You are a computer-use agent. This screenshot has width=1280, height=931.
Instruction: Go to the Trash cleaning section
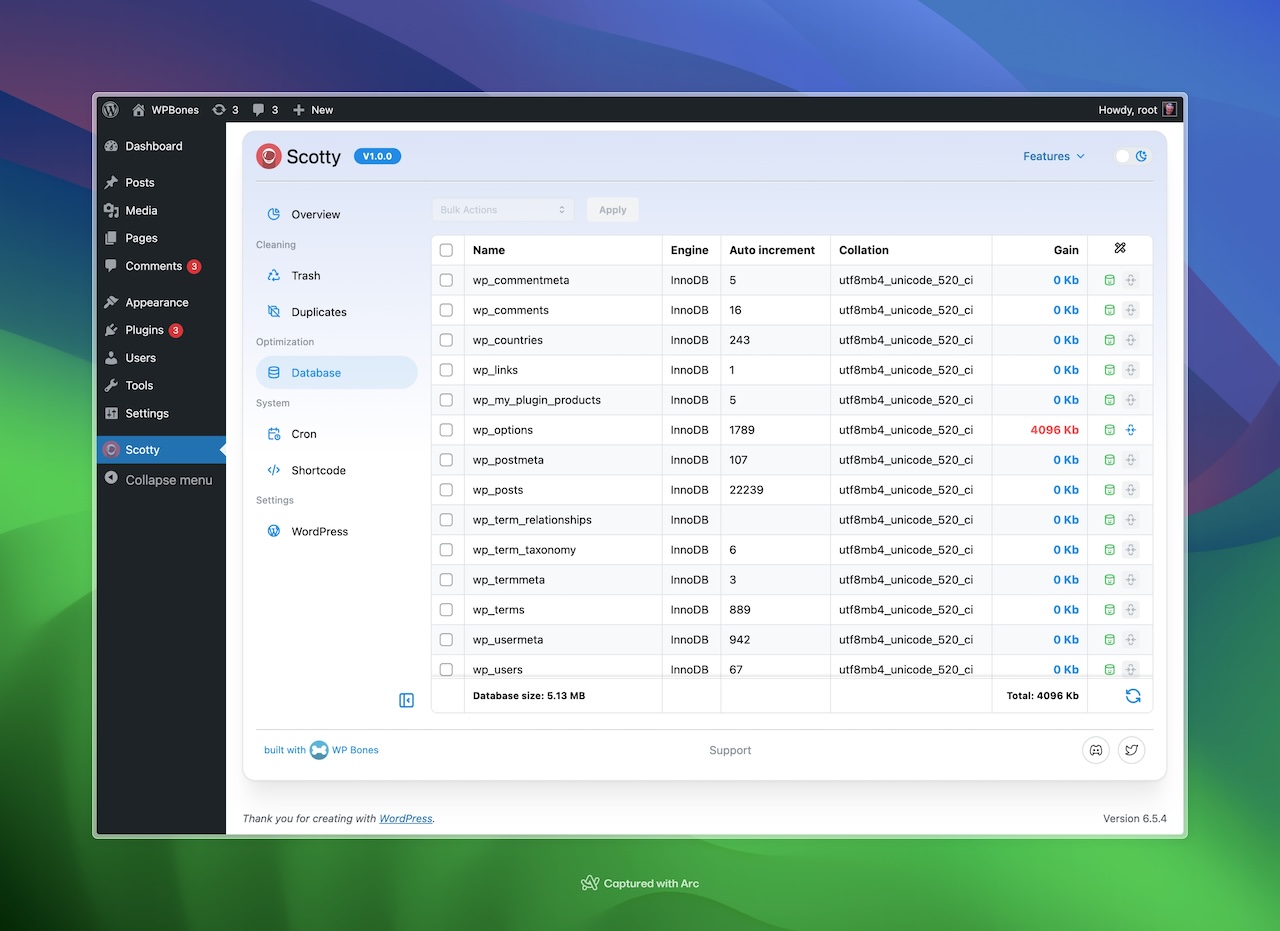[x=337, y=275]
